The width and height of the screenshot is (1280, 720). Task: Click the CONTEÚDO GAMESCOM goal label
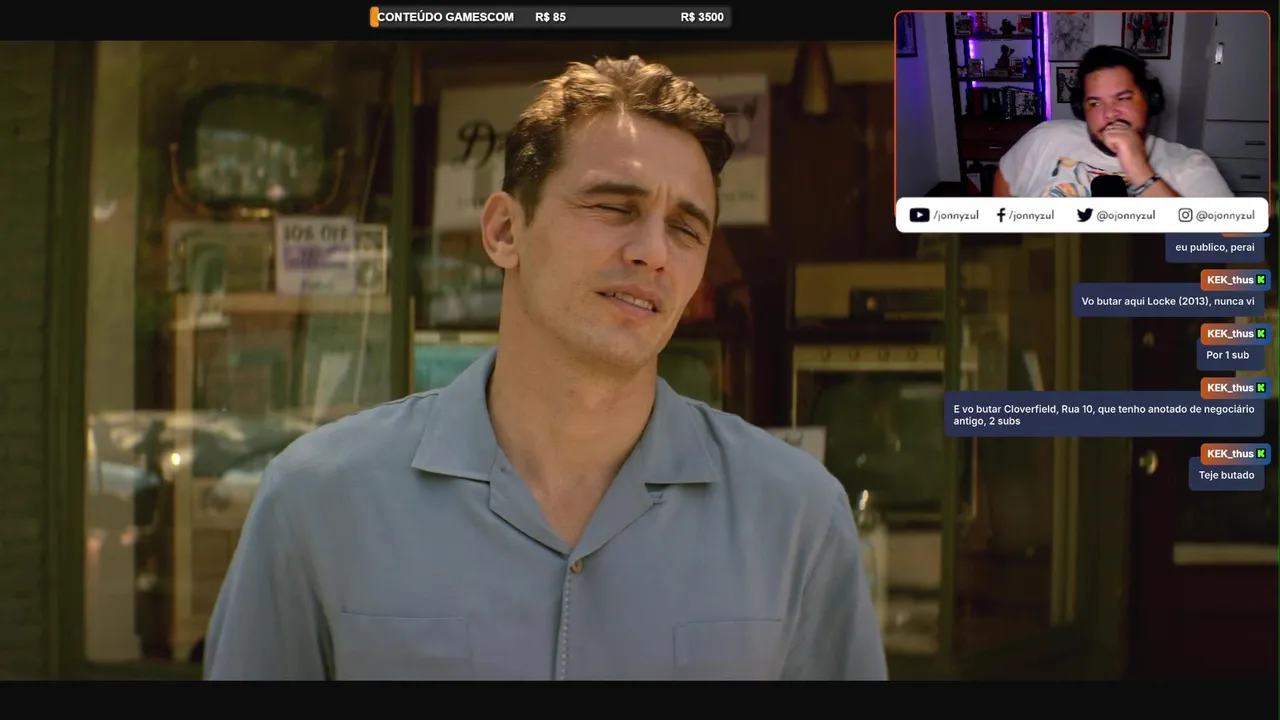coord(446,17)
